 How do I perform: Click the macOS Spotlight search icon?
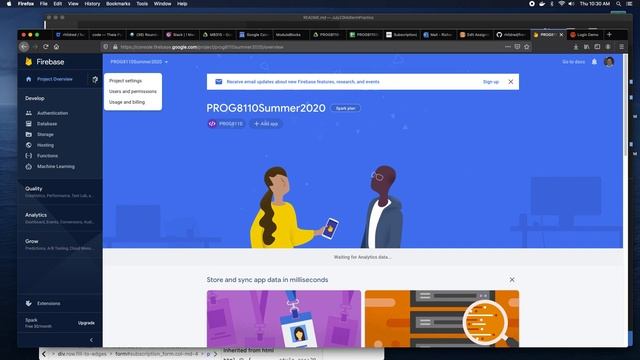pos(619,4)
